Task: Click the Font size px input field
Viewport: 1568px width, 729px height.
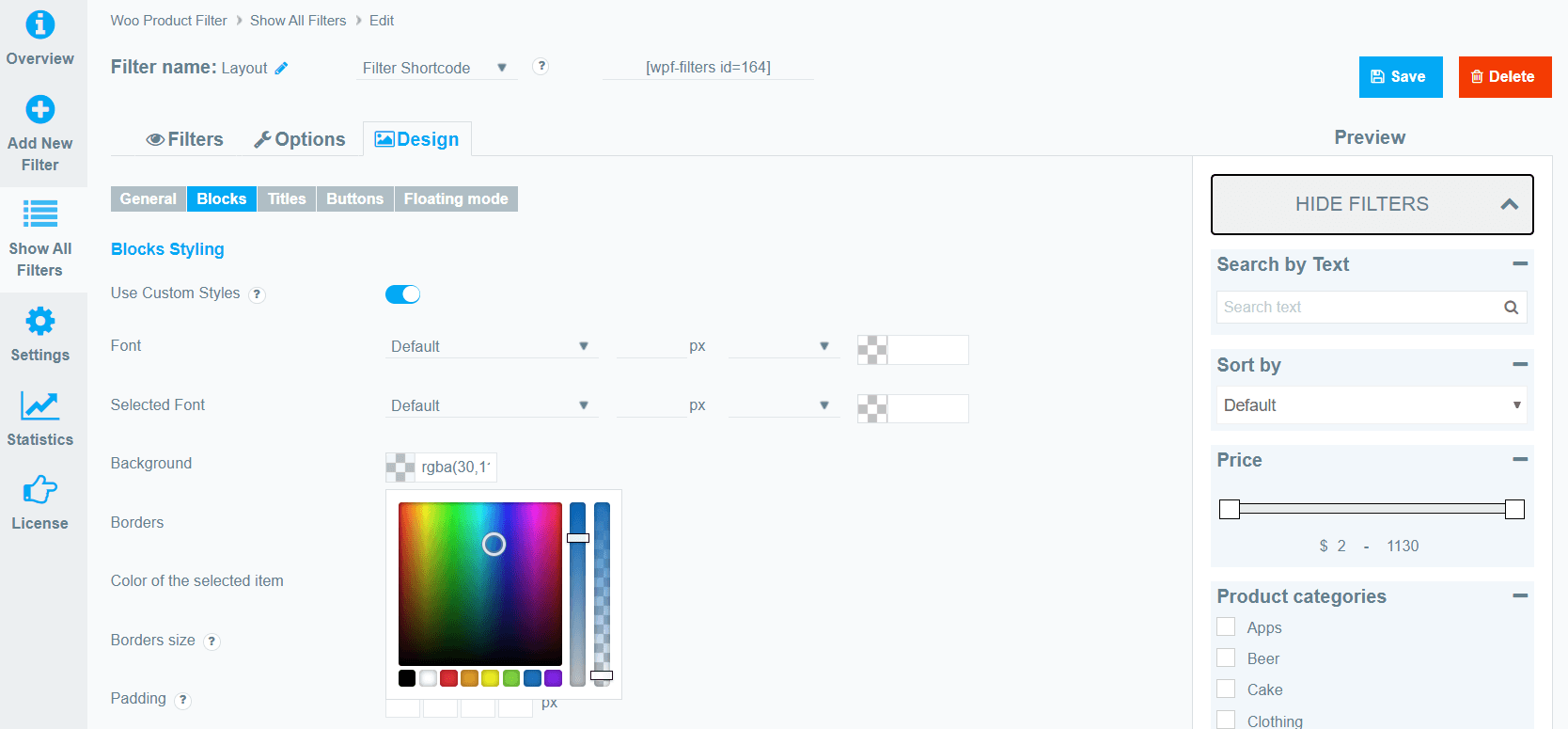Action: [x=651, y=346]
